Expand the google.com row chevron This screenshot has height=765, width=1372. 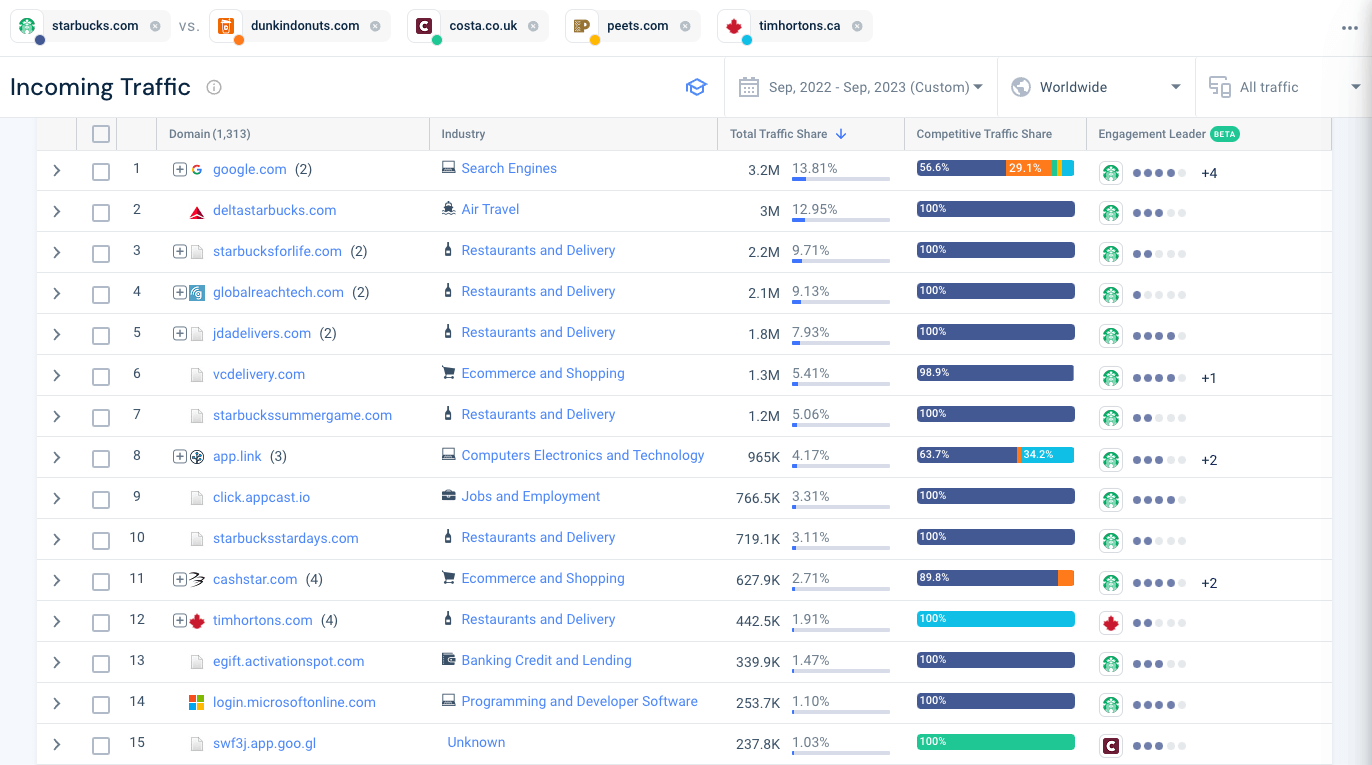pyautogui.click(x=57, y=171)
